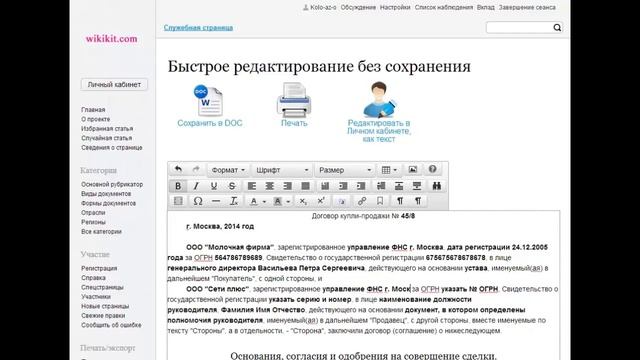Open Find with binoculars icon

[436, 186]
